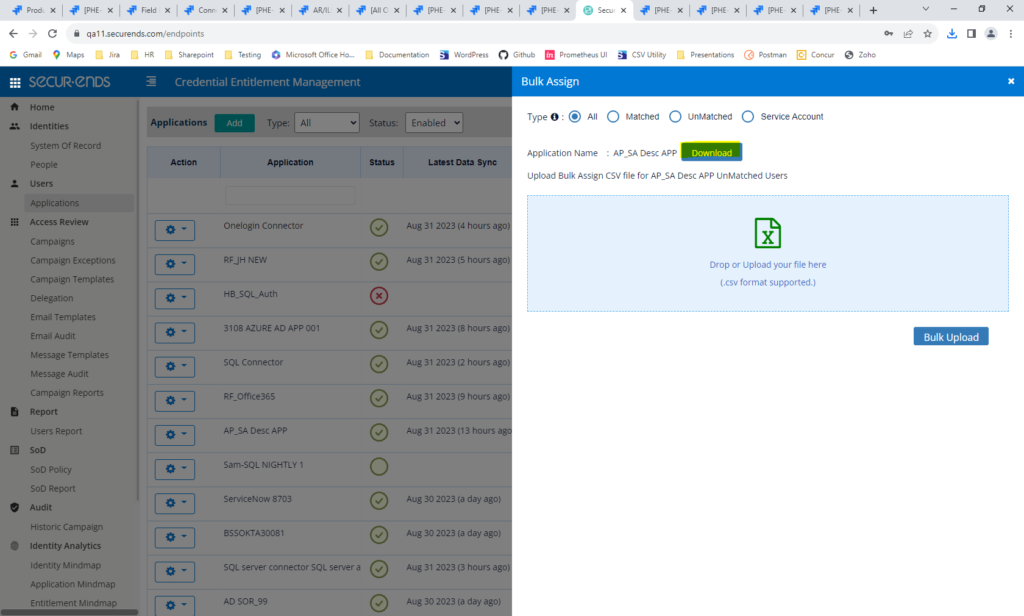The image size is (1024, 616).
Task: Click the browser reload icon
Action: tap(52, 33)
